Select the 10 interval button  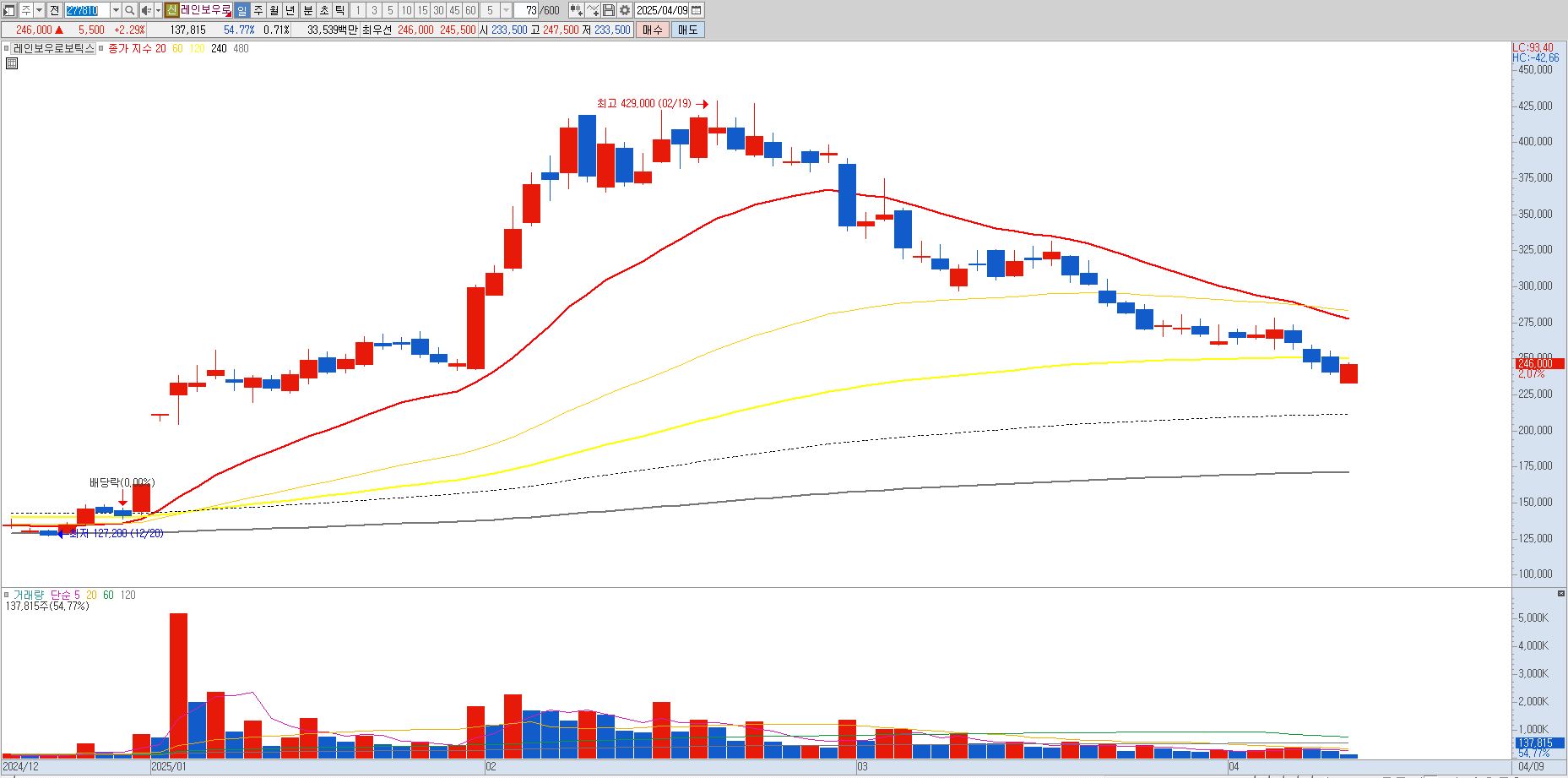pos(406,10)
